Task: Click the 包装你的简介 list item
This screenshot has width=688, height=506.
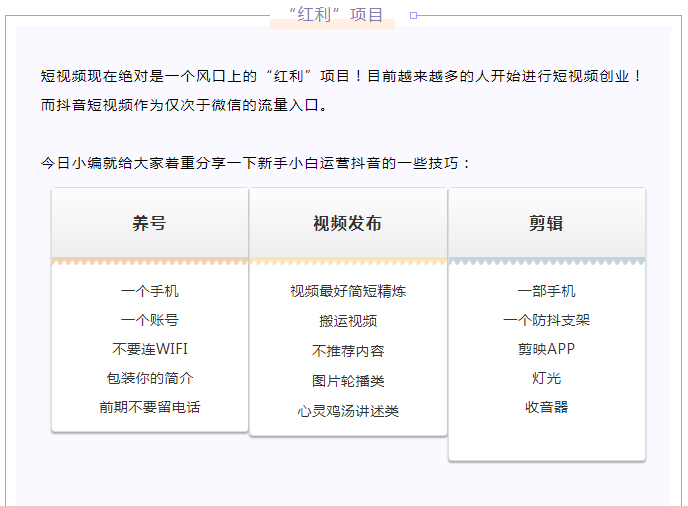Action: point(150,378)
